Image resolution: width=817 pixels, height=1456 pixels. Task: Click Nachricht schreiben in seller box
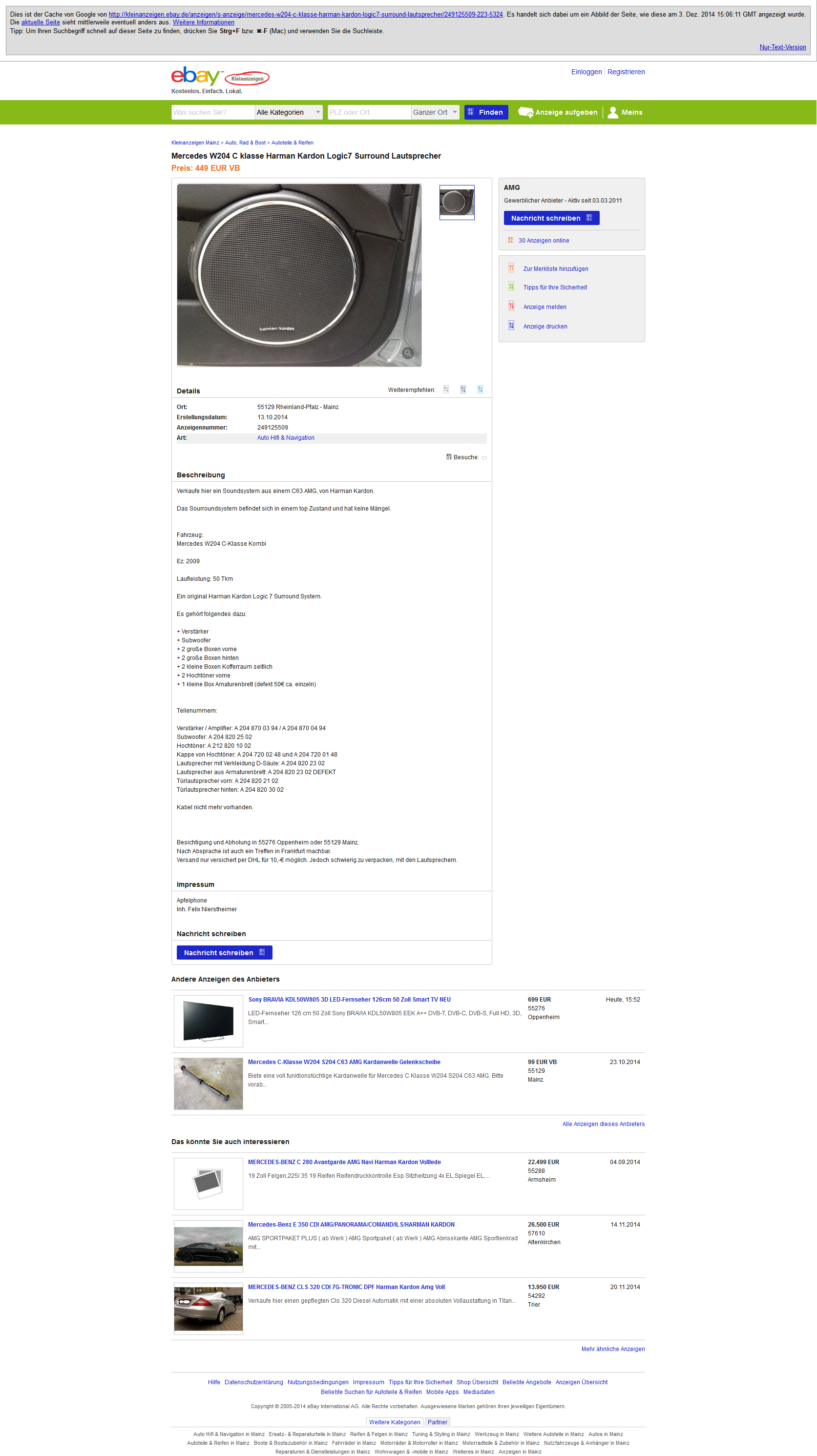point(551,218)
